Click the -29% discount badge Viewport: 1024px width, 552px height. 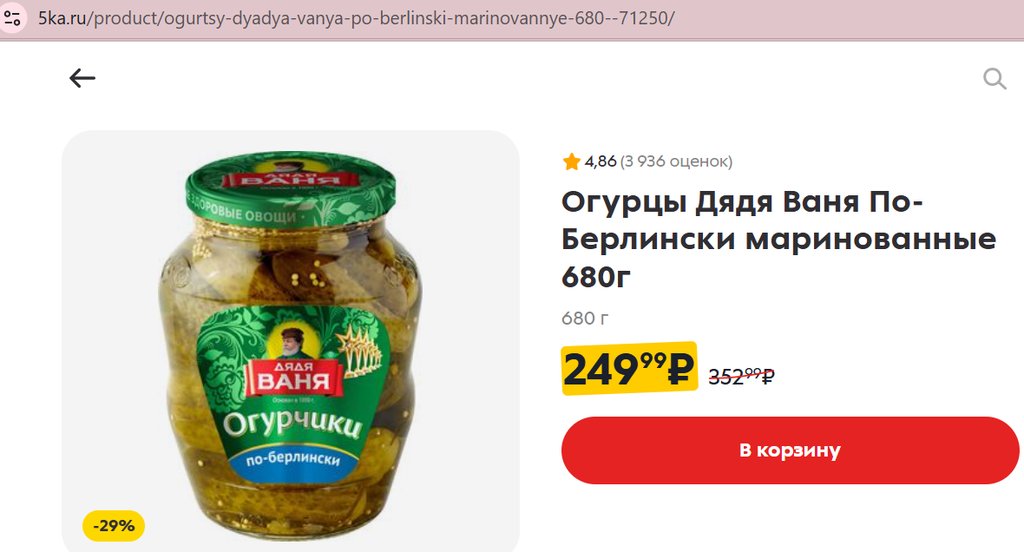tap(114, 525)
